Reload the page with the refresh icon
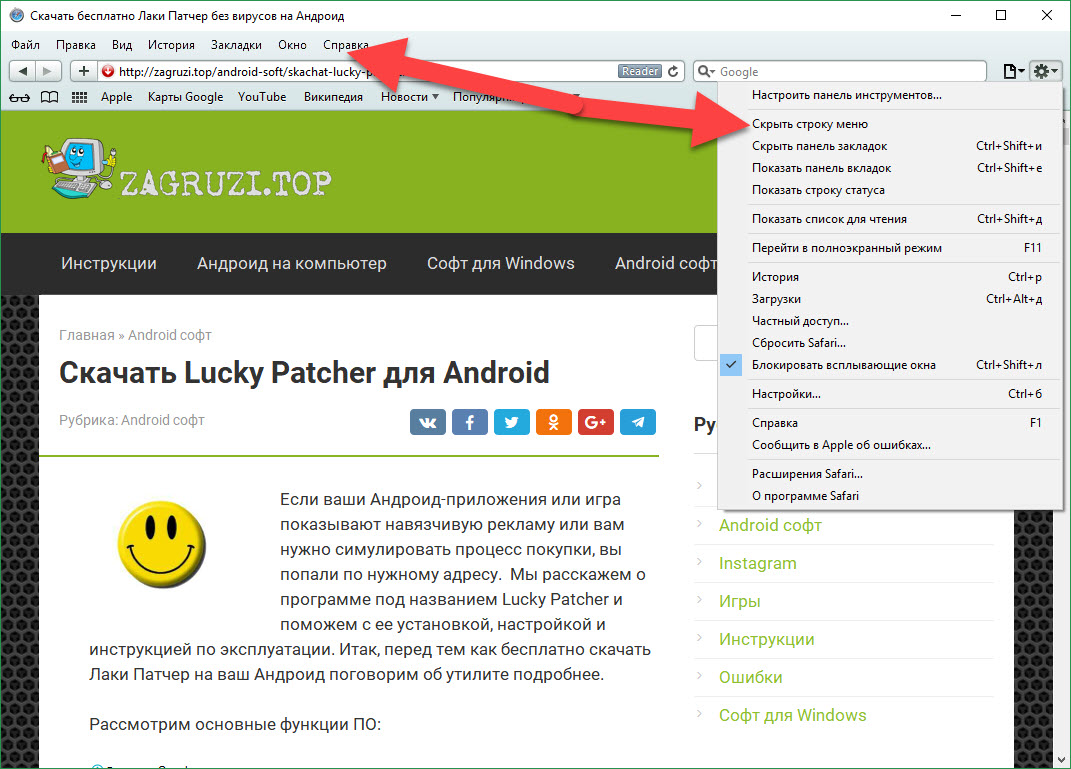The height and width of the screenshot is (769, 1071). [674, 71]
